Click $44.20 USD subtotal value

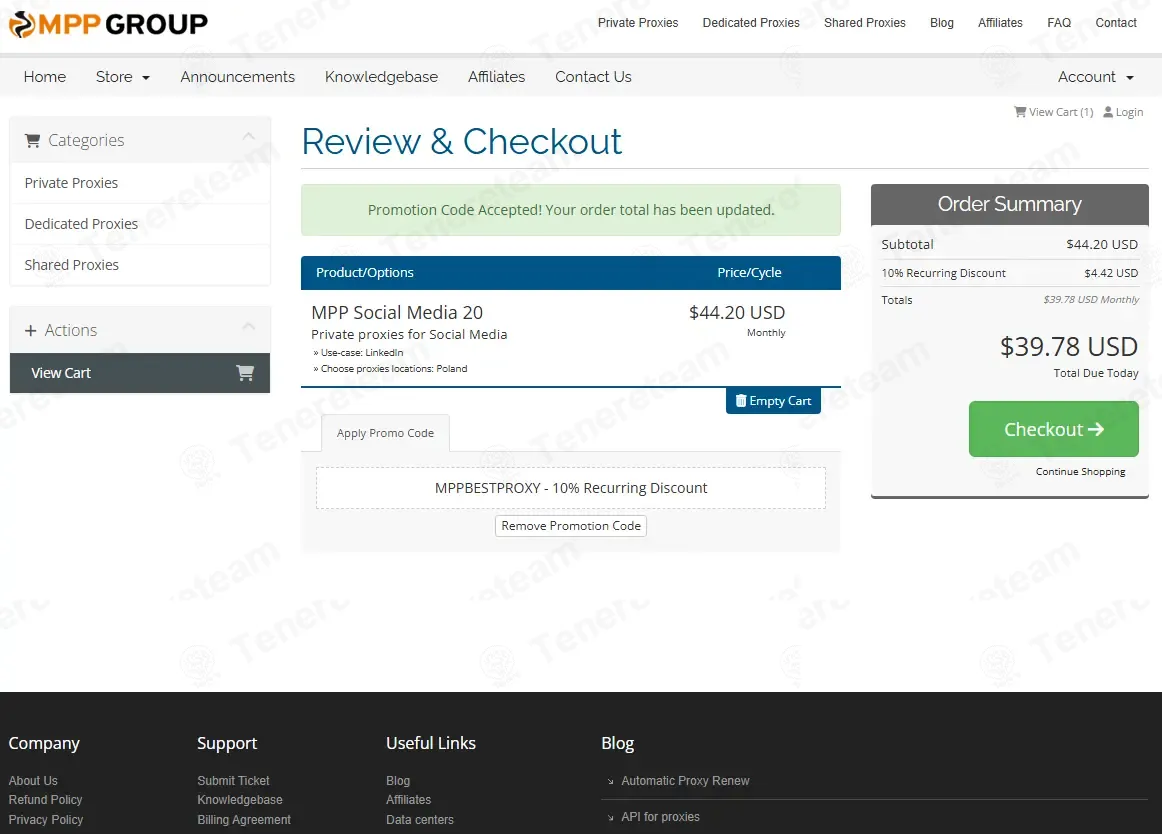pyautogui.click(x=1102, y=245)
